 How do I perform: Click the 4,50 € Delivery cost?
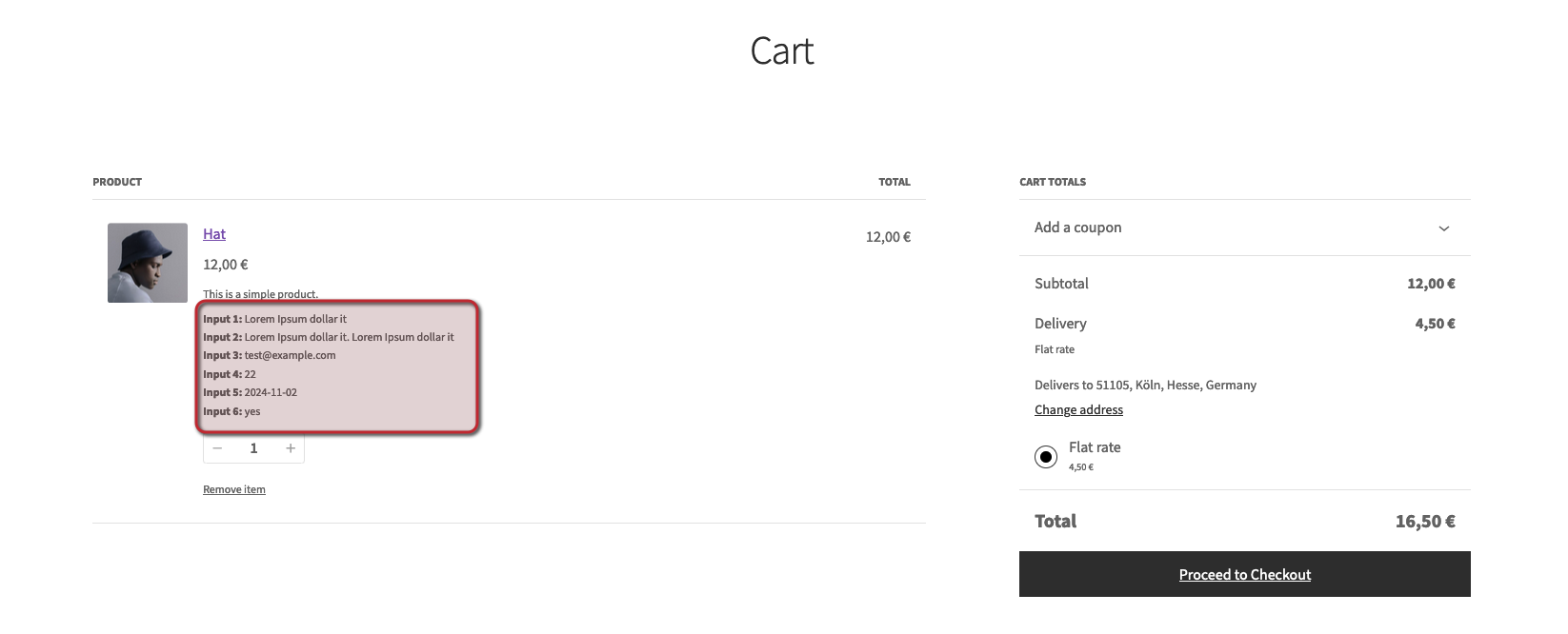1435,324
